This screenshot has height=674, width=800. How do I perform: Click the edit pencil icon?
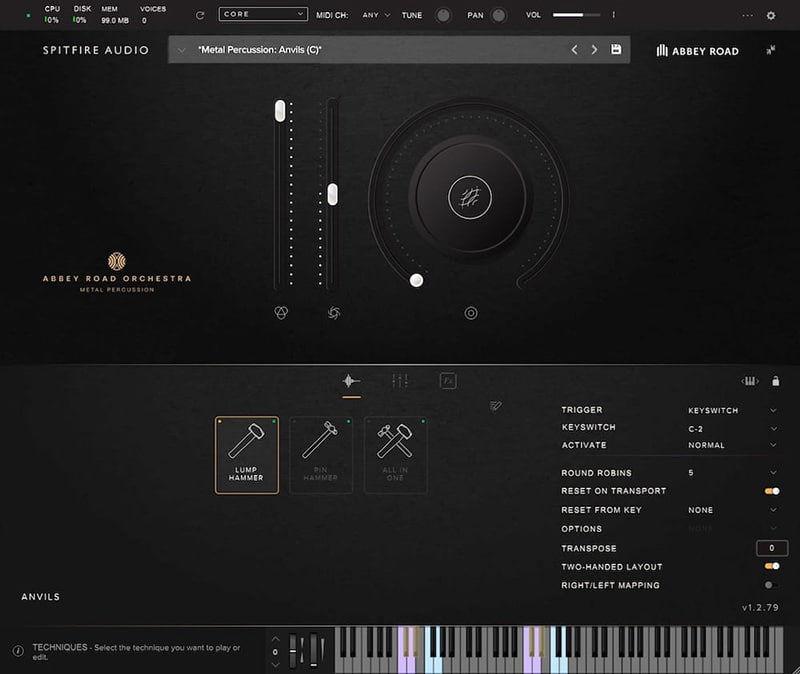coord(495,406)
